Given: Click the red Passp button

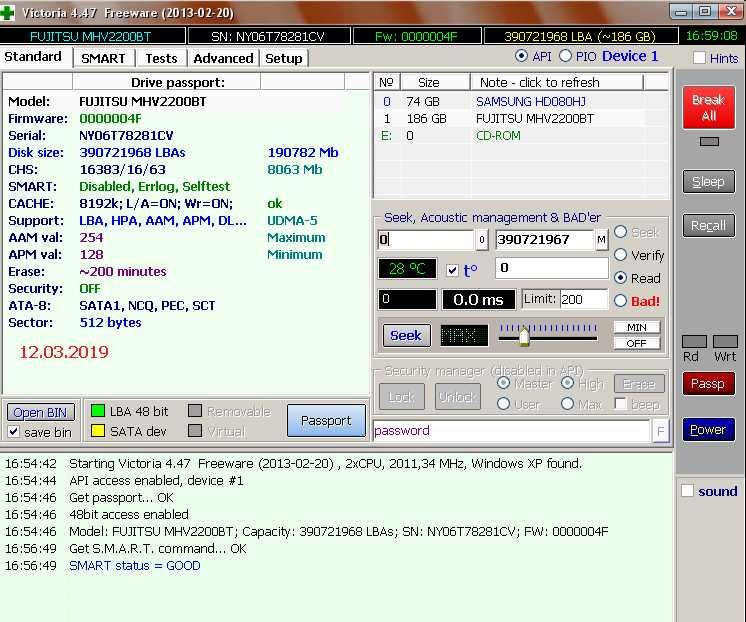Looking at the screenshot, I should tap(709, 384).
